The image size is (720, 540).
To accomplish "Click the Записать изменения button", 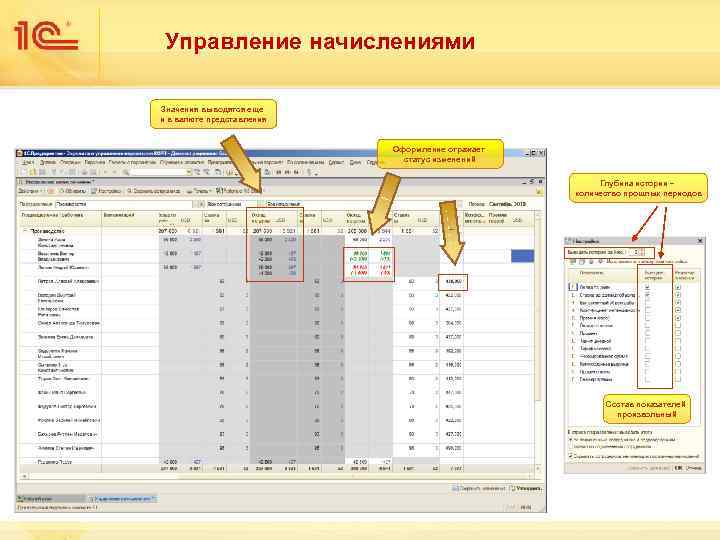I will [x=478, y=489].
